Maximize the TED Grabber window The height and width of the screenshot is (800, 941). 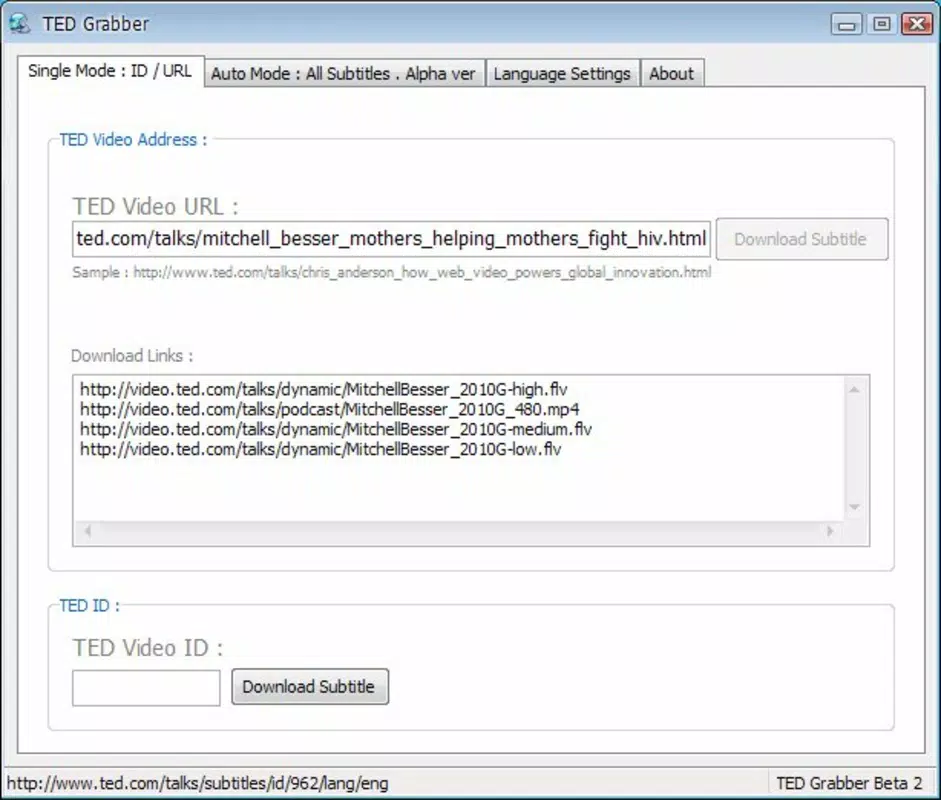(x=882, y=24)
